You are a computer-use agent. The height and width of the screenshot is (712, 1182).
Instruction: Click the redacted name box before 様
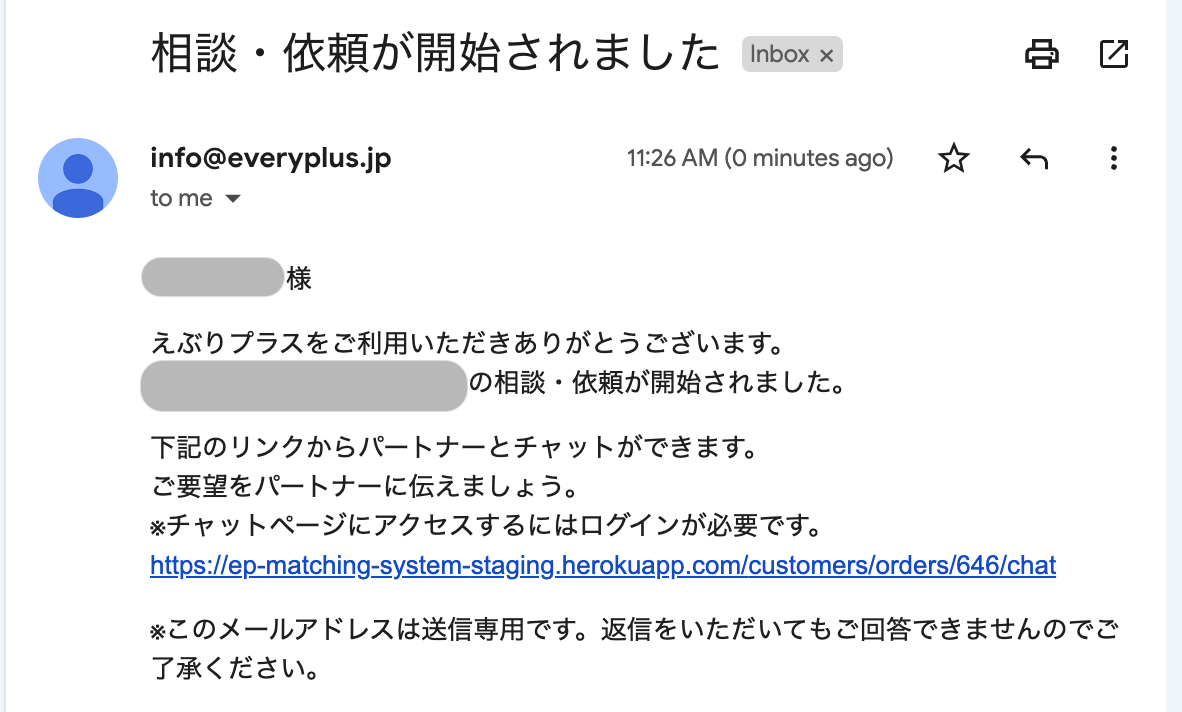point(213,277)
